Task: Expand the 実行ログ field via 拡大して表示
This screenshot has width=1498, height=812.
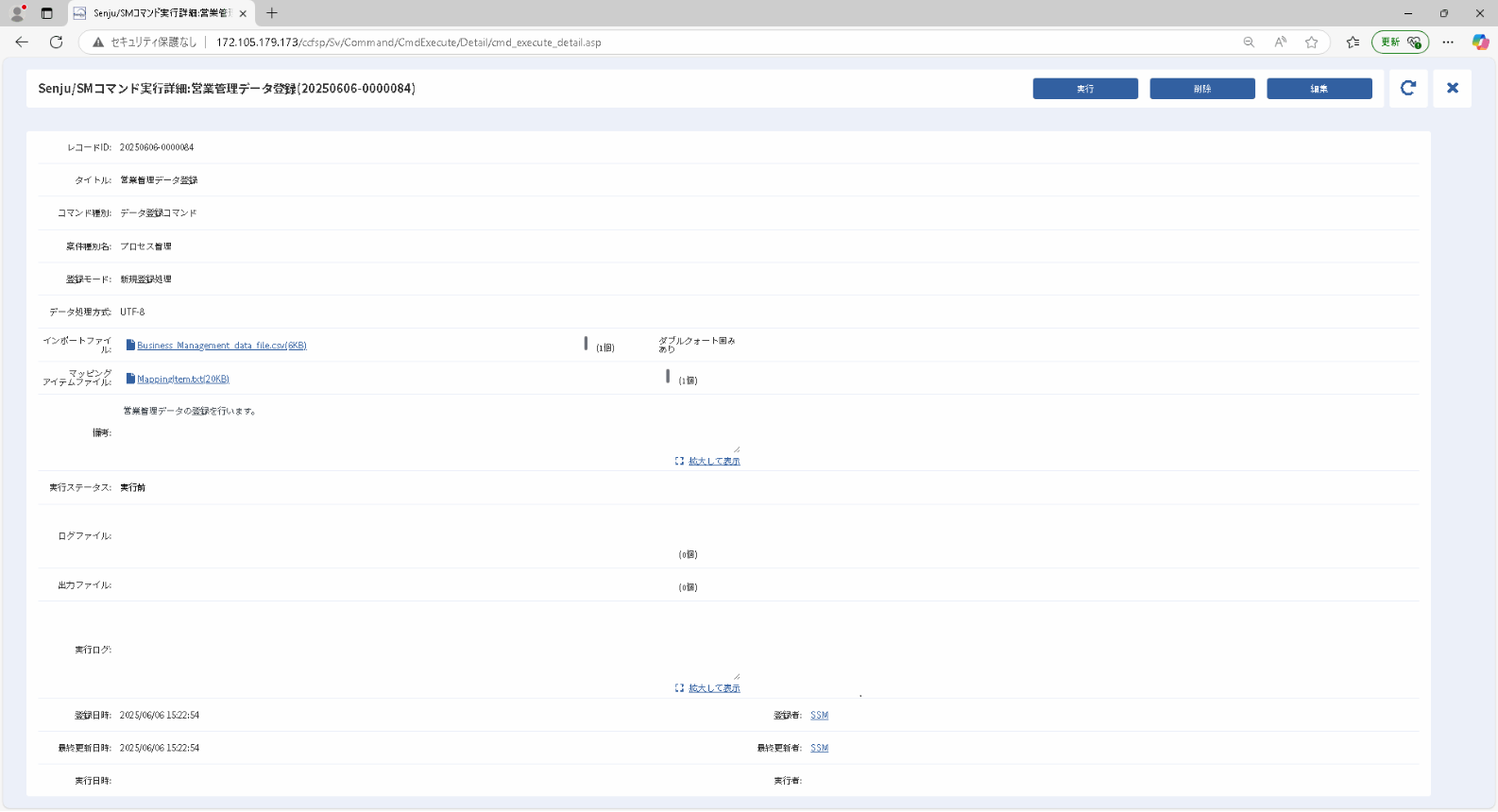Action: tap(714, 688)
